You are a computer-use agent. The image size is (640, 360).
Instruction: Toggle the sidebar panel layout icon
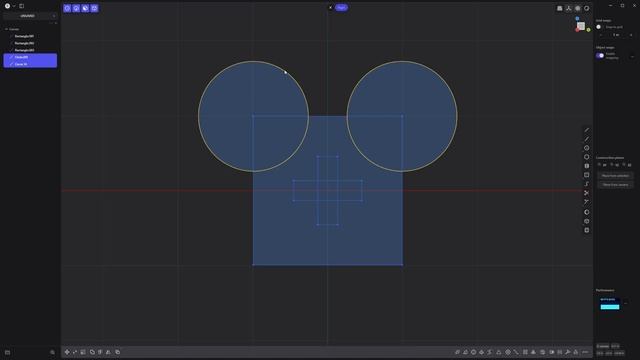pos(22,6)
